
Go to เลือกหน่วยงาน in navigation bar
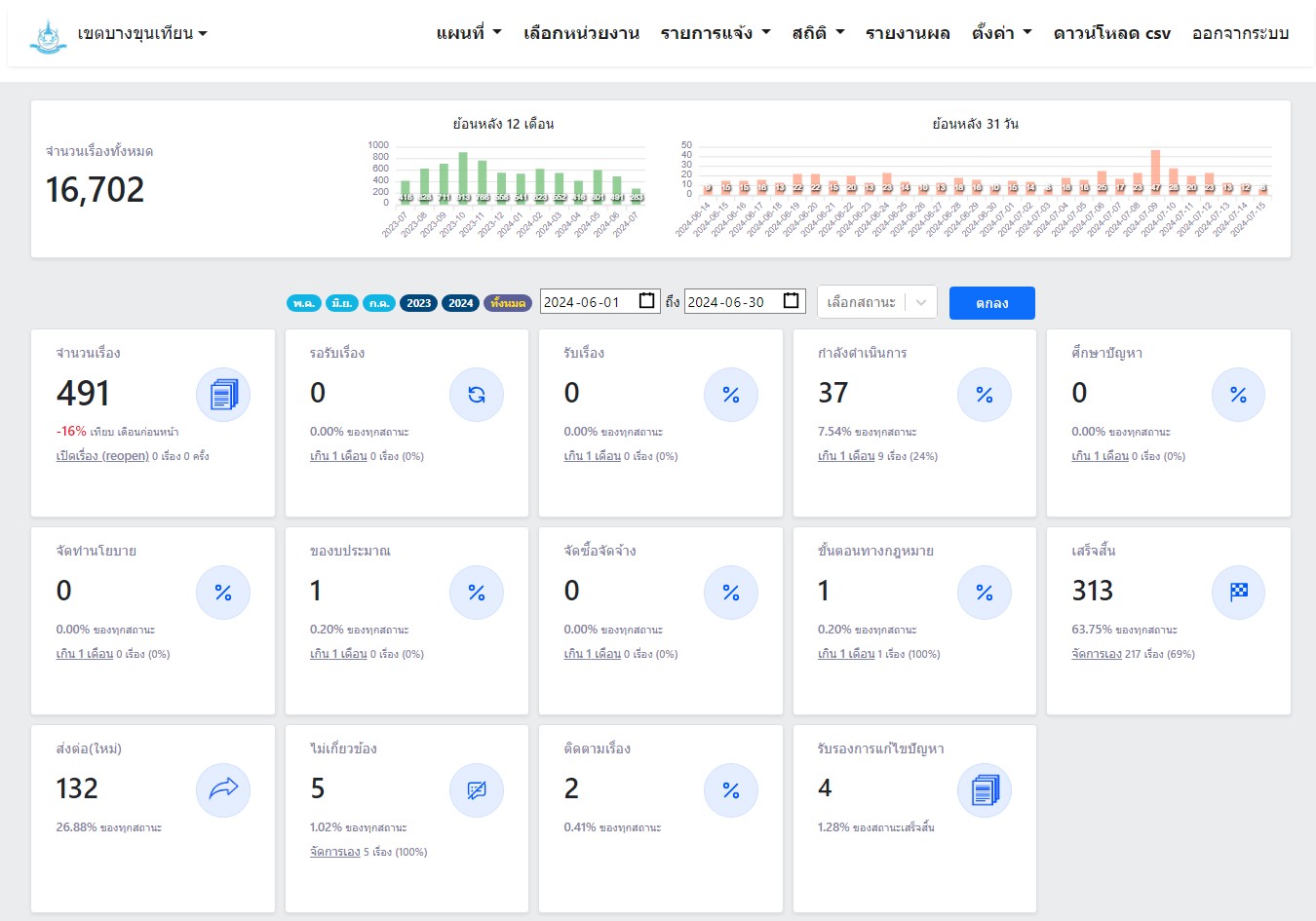pos(581,33)
